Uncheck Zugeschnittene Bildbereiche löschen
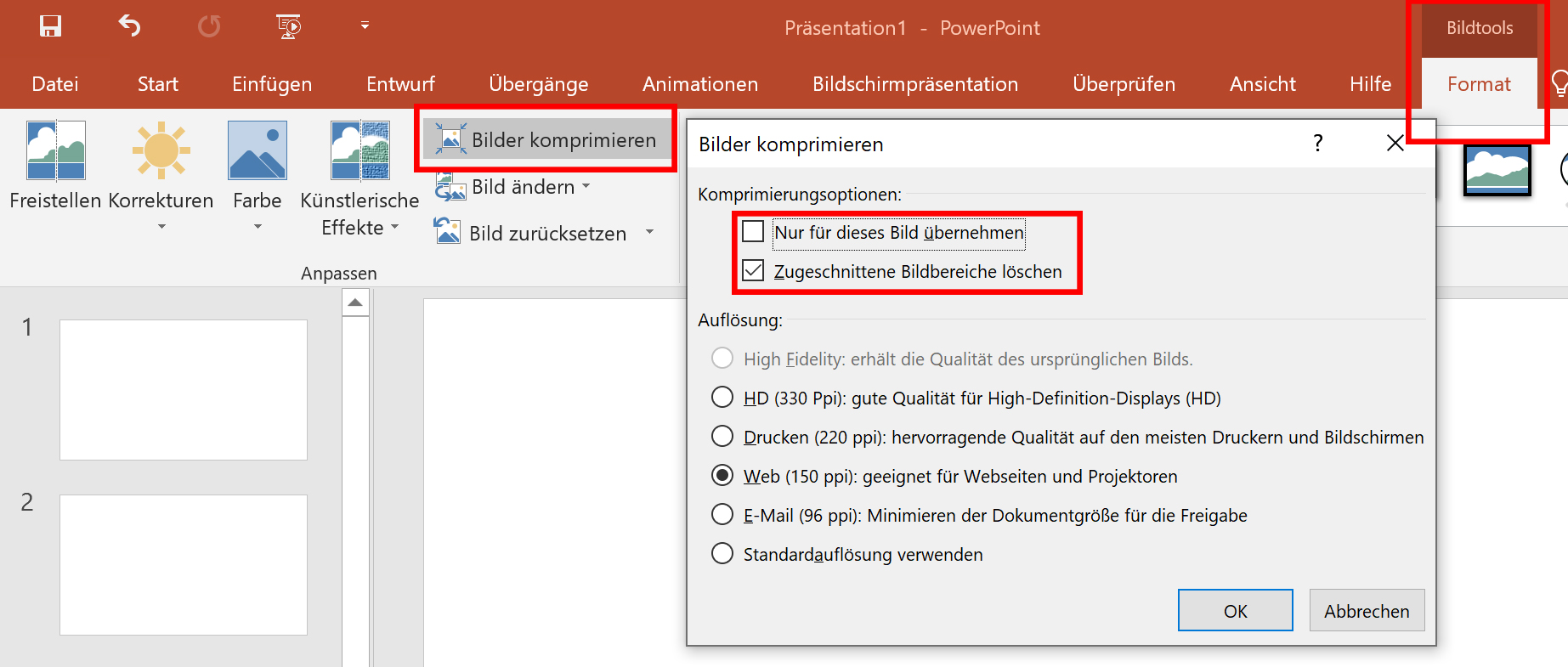Screen dimensions: 1568x667 click(753, 271)
